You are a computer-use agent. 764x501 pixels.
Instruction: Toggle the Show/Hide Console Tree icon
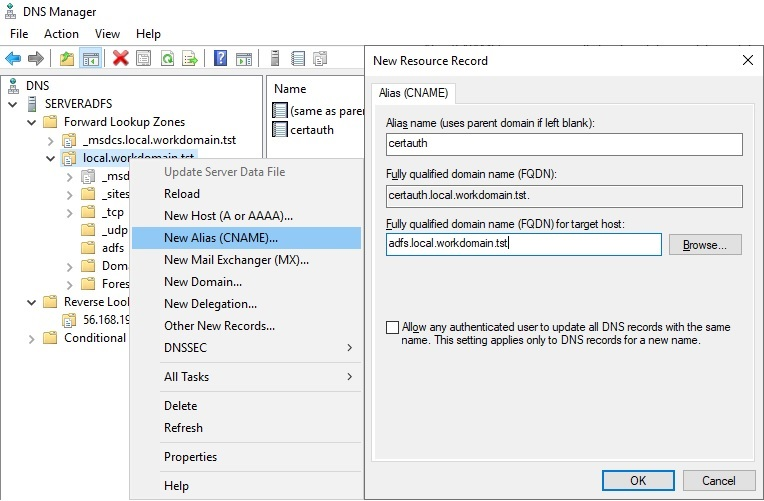coord(90,58)
